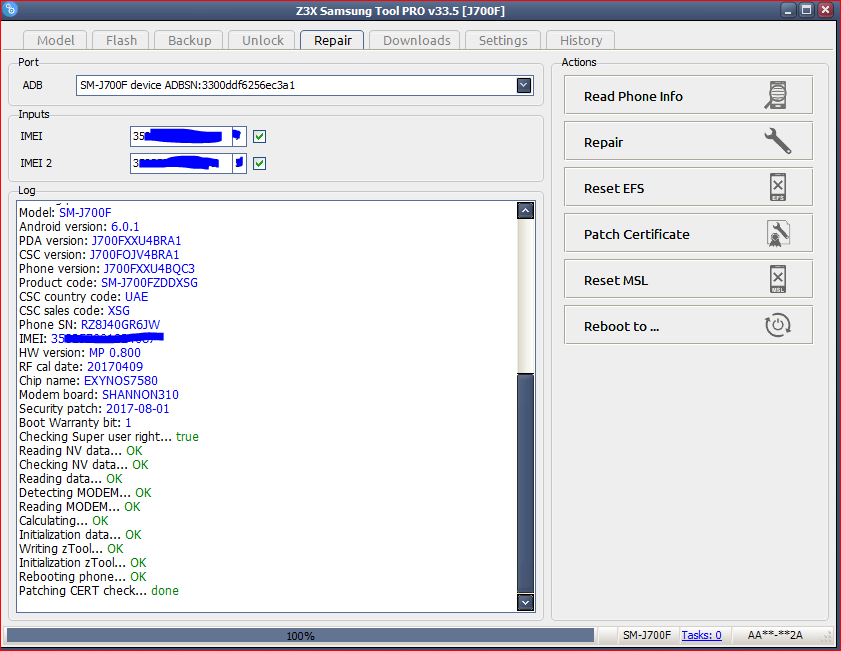Open the Reboot to ... button
Image resolution: width=841 pixels, height=651 pixels.
tap(688, 325)
